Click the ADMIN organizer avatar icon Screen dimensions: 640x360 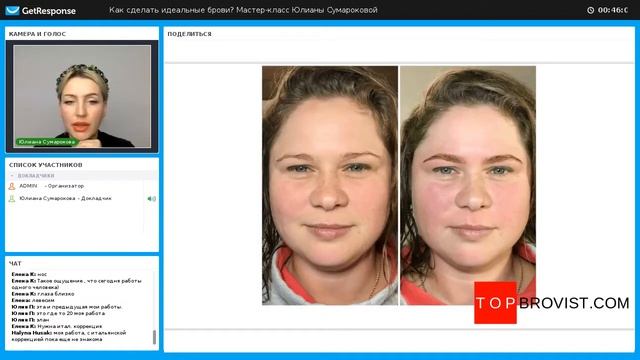tap(12, 186)
